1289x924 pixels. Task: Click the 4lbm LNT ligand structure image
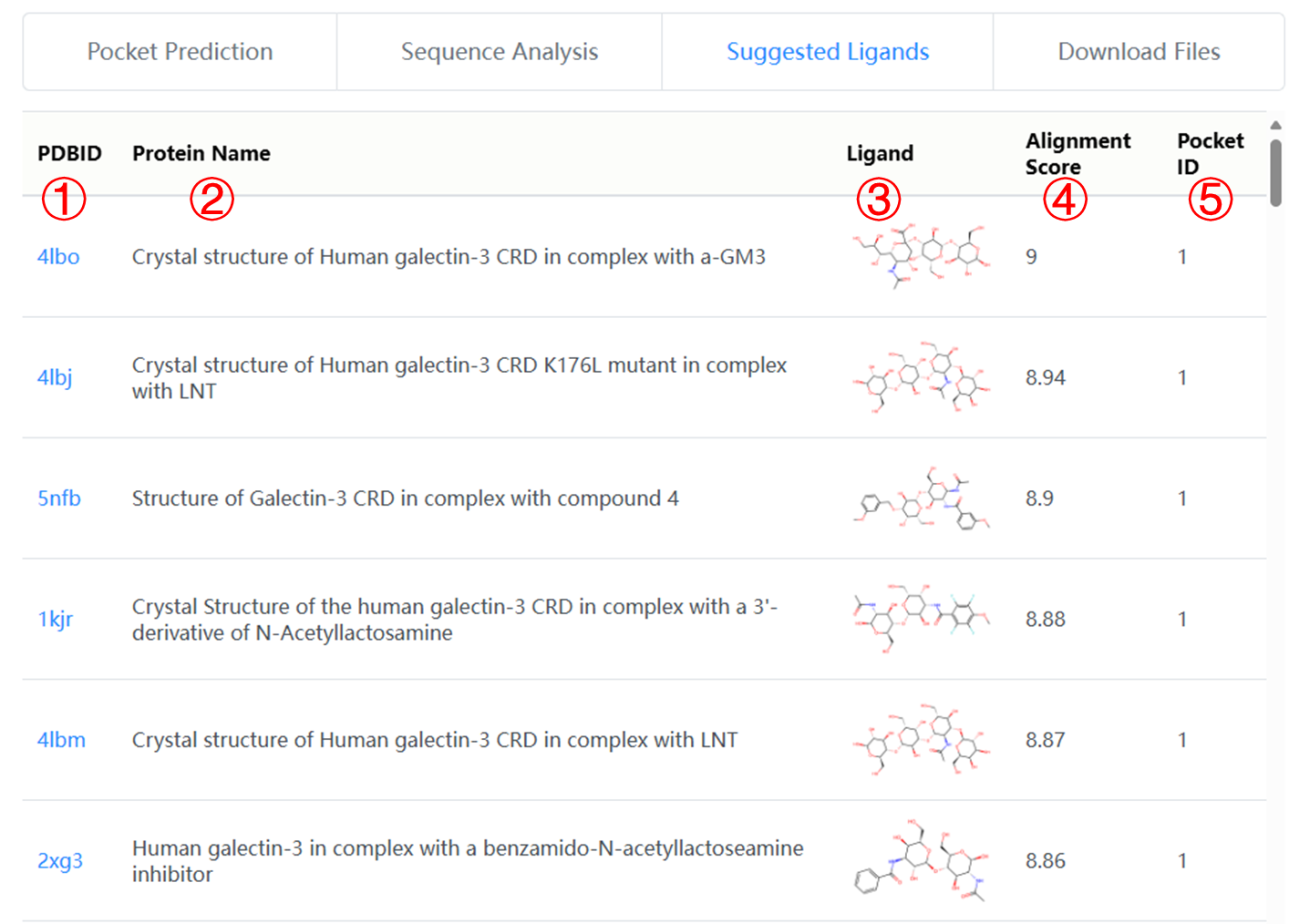[921, 740]
